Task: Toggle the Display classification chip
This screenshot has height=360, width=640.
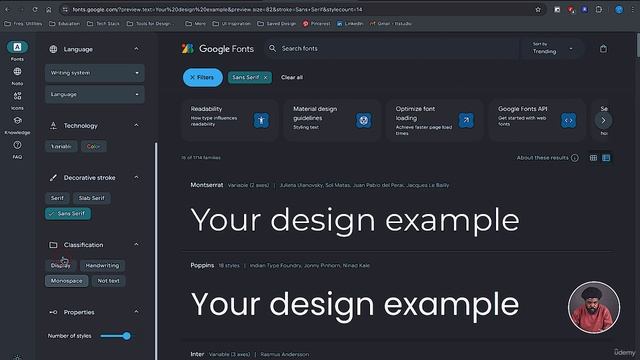Action: pyautogui.click(x=60, y=266)
